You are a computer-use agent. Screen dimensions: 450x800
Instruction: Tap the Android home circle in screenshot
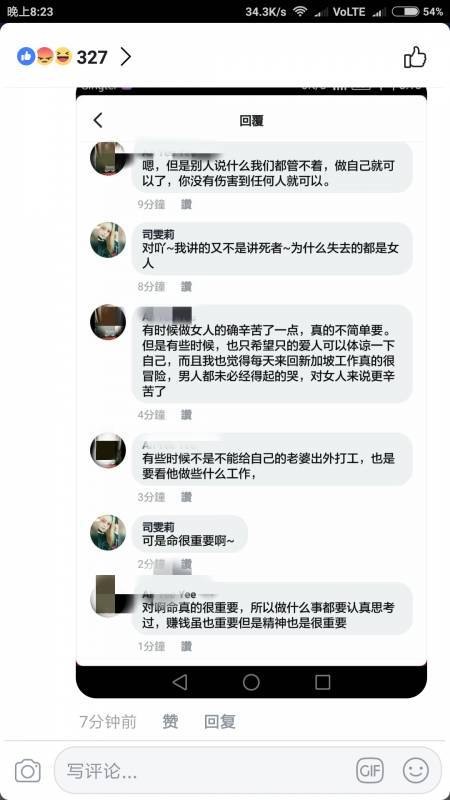251,682
